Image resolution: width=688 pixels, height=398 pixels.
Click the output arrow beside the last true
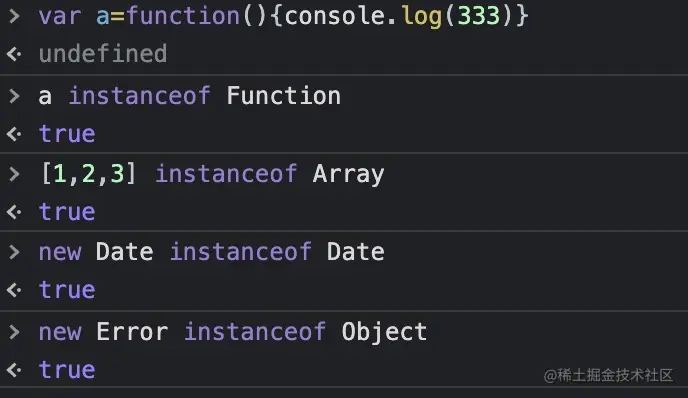[x=14, y=370]
